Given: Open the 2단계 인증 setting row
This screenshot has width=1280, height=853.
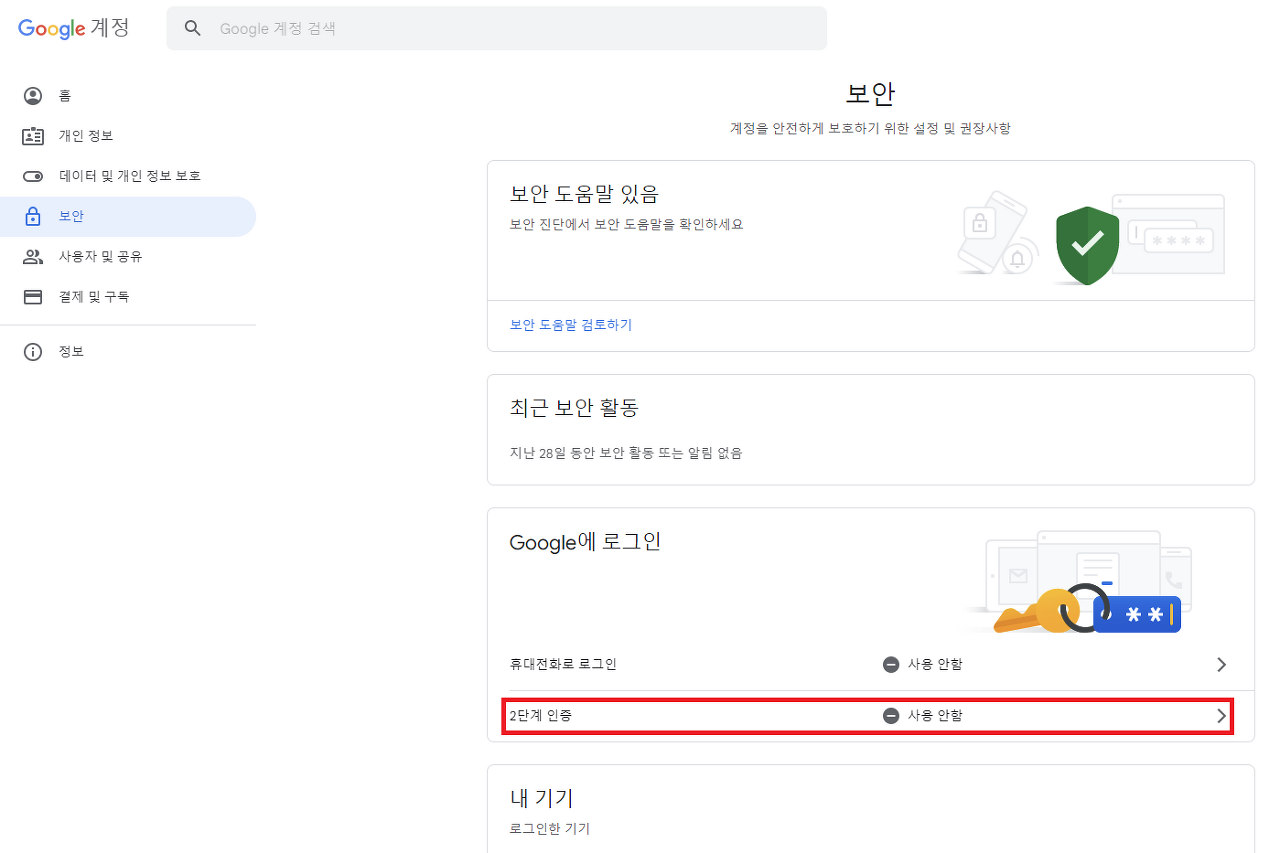Looking at the screenshot, I should [x=868, y=716].
